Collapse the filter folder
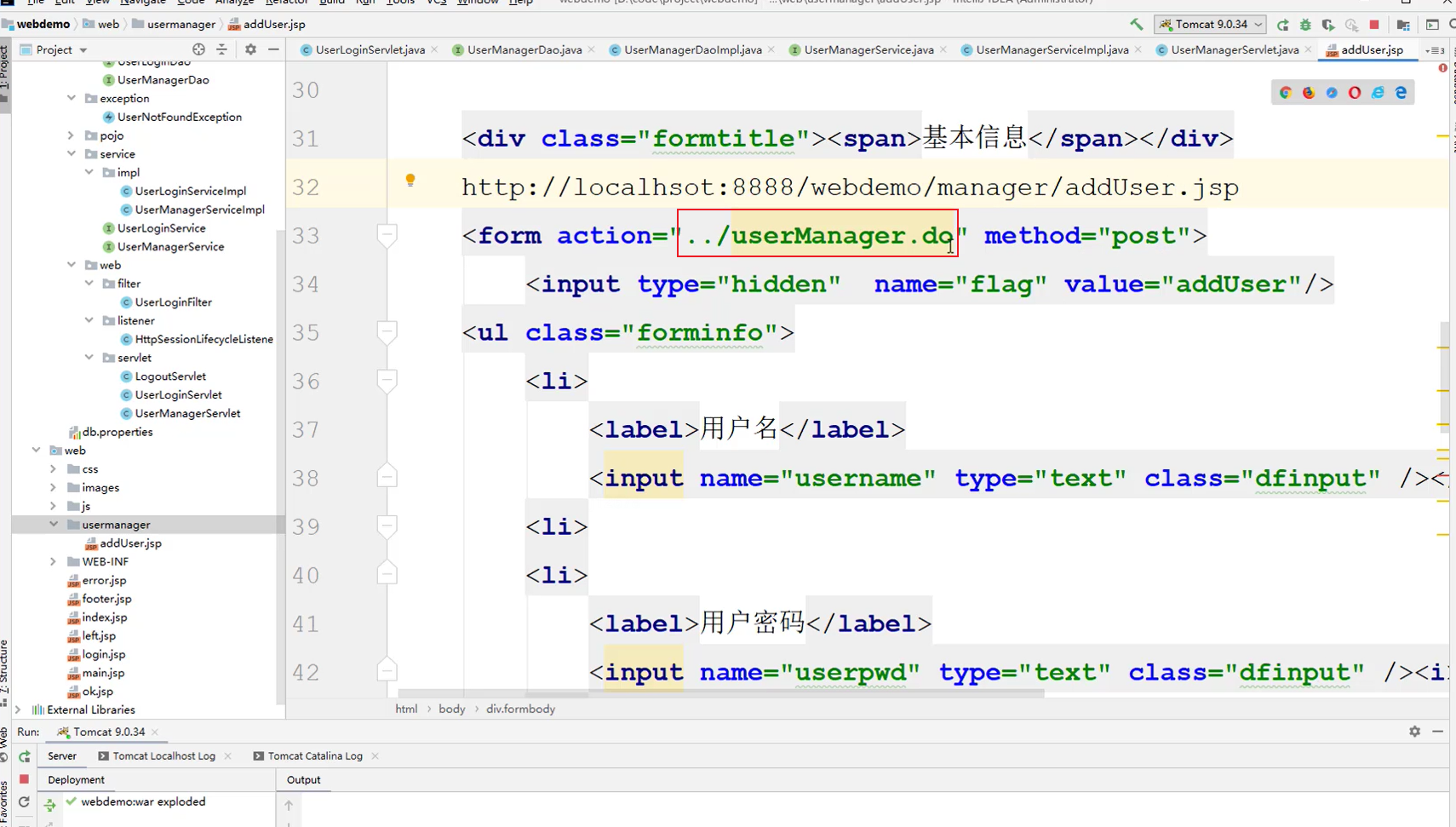1456x827 pixels. 89,284
